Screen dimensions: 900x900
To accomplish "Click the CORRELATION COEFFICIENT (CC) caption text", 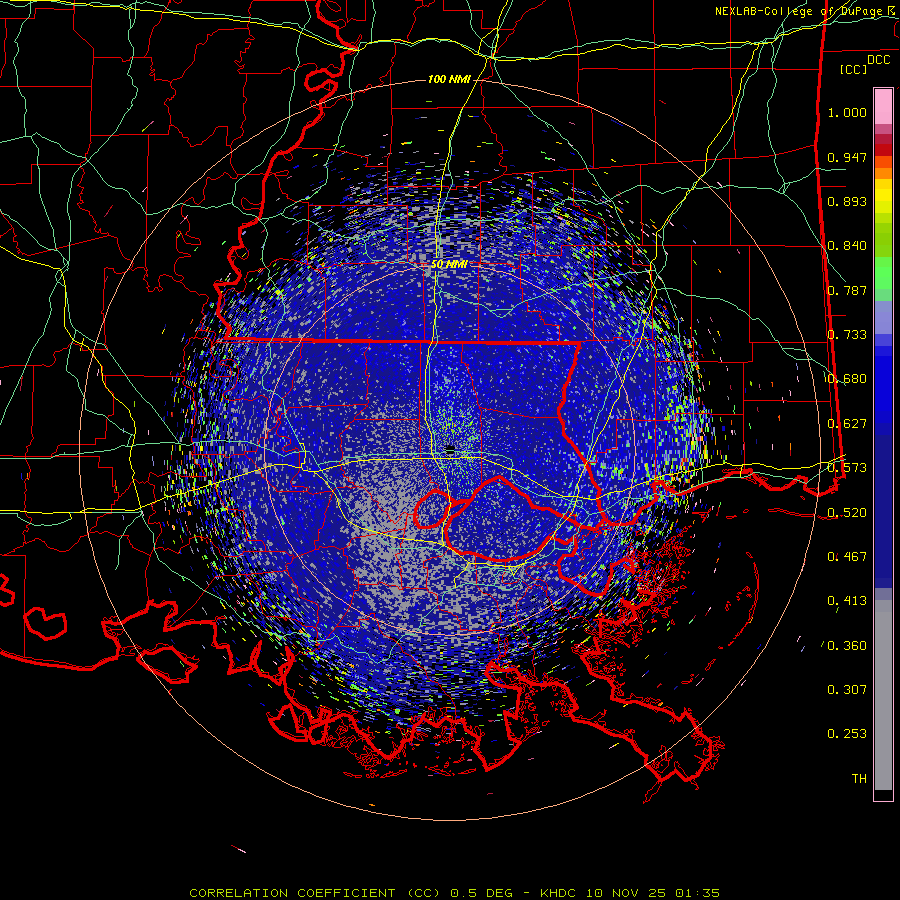I will pyautogui.click(x=315, y=893).
